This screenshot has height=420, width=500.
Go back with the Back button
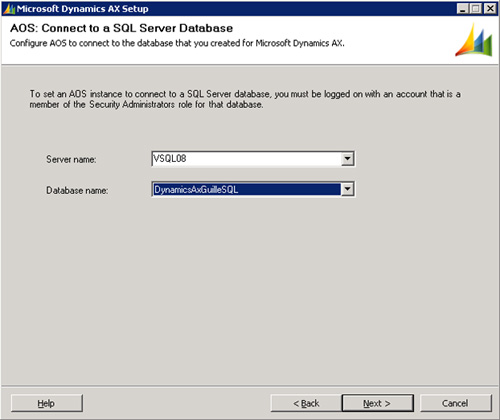coord(306,403)
